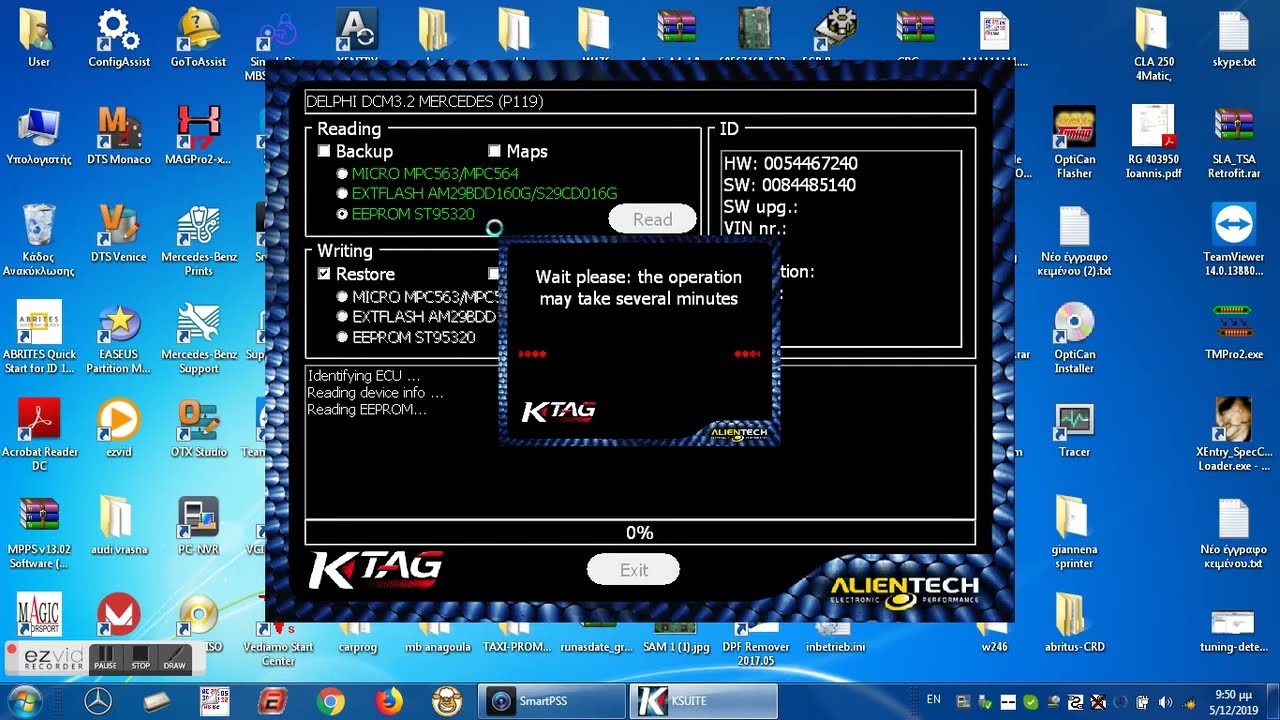Screen dimensions: 1280x720
Task: Open the DPF Remover 2017.05 shortcut
Action: point(757,645)
